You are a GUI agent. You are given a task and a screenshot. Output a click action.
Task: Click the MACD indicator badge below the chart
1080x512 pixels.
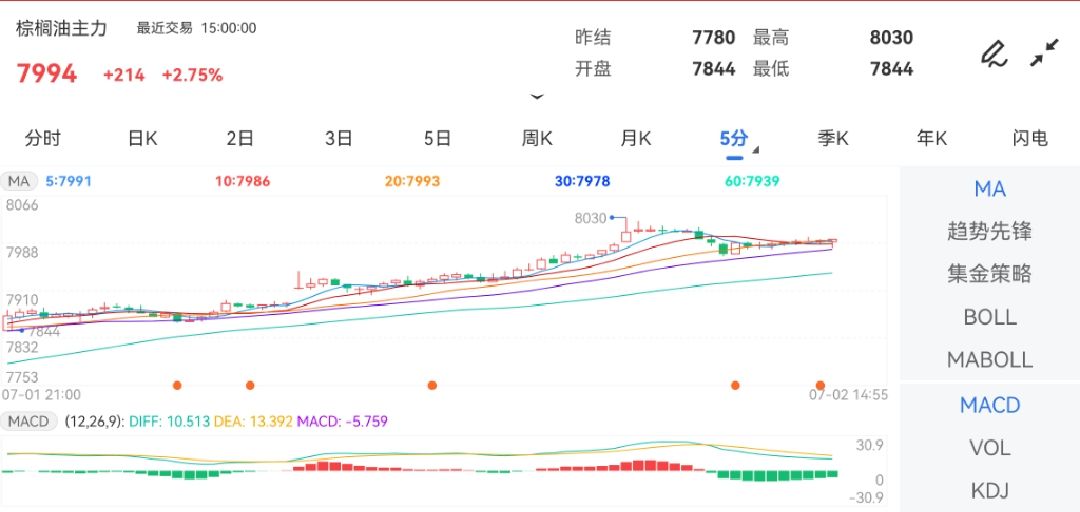(x=30, y=421)
